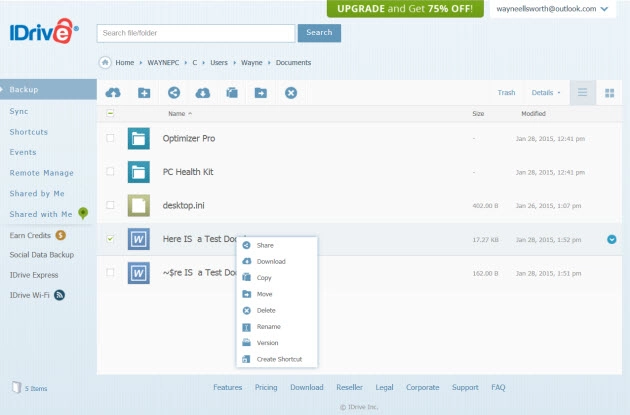Go to Users in the breadcrumb
Screen dimensions: 630x415
tap(219, 63)
